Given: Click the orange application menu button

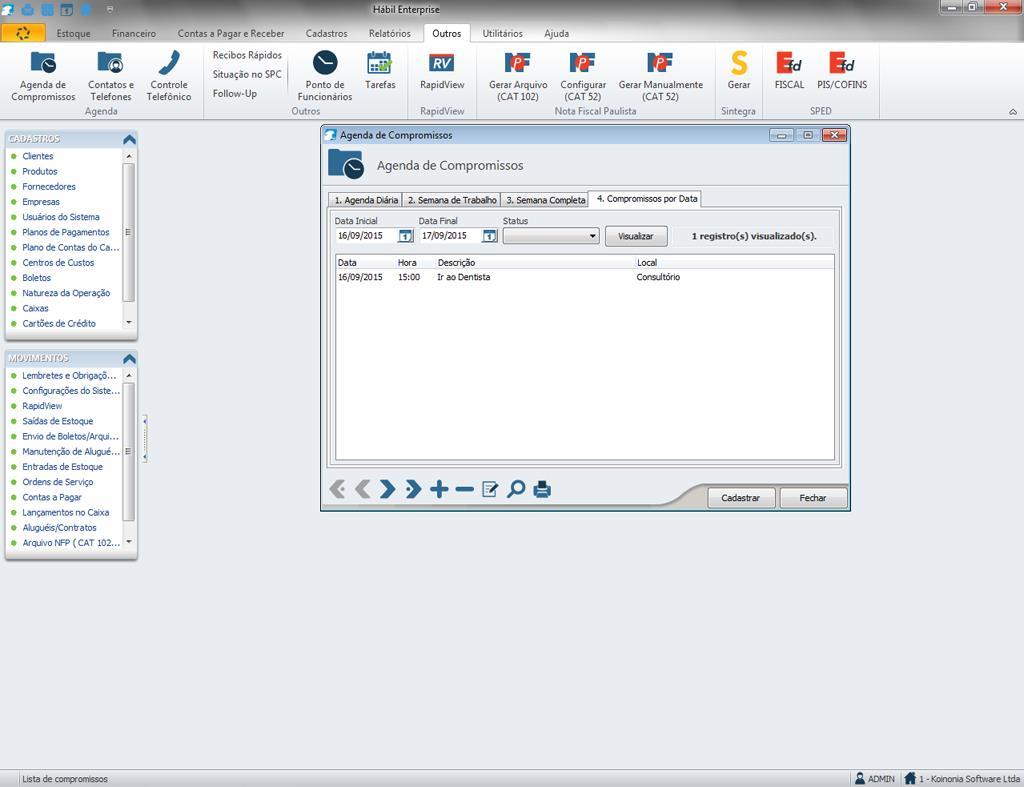Looking at the screenshot, I should click(23, 33).
